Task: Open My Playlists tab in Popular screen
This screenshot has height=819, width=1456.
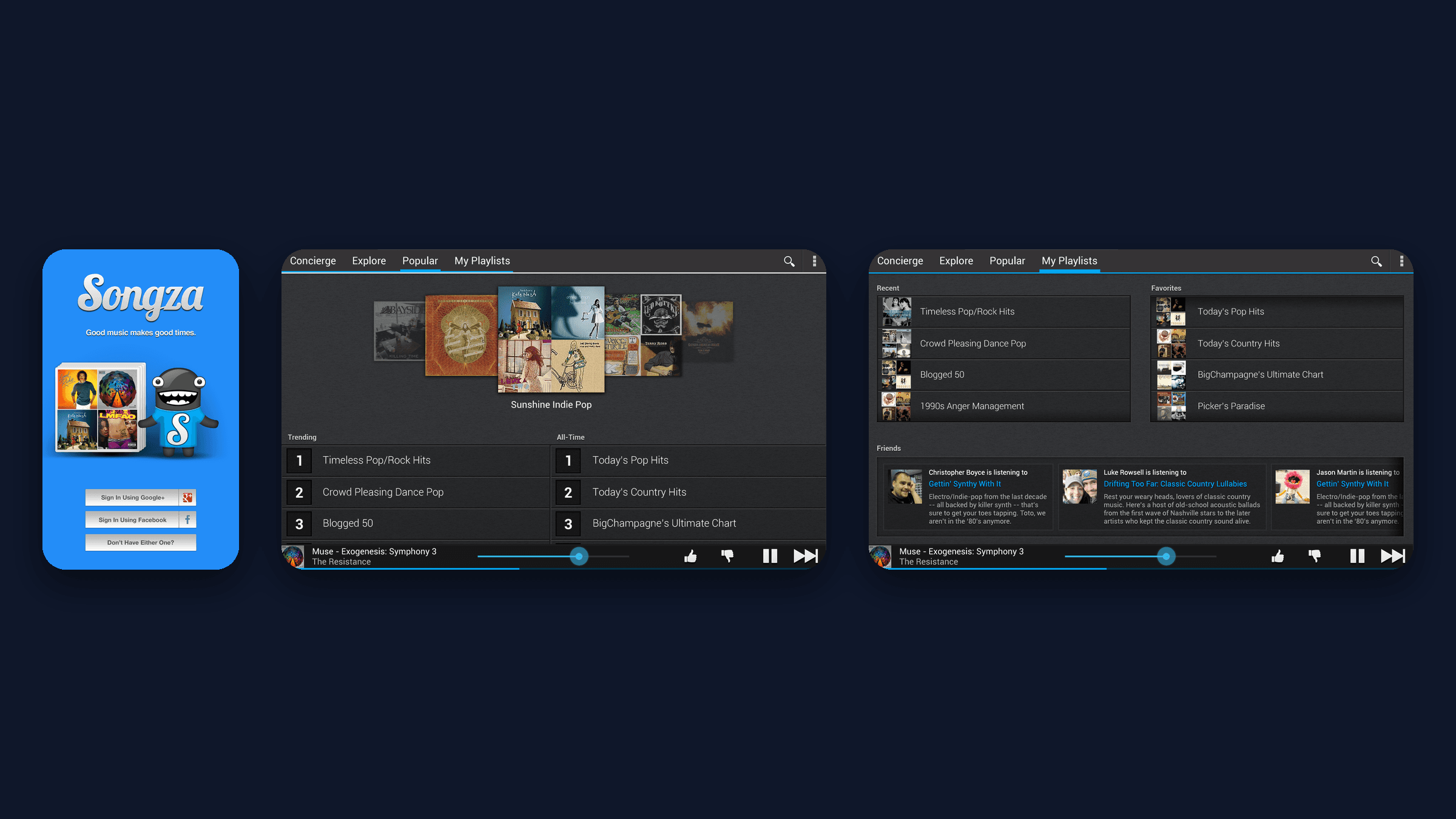Action: click(x=482, y=261)
